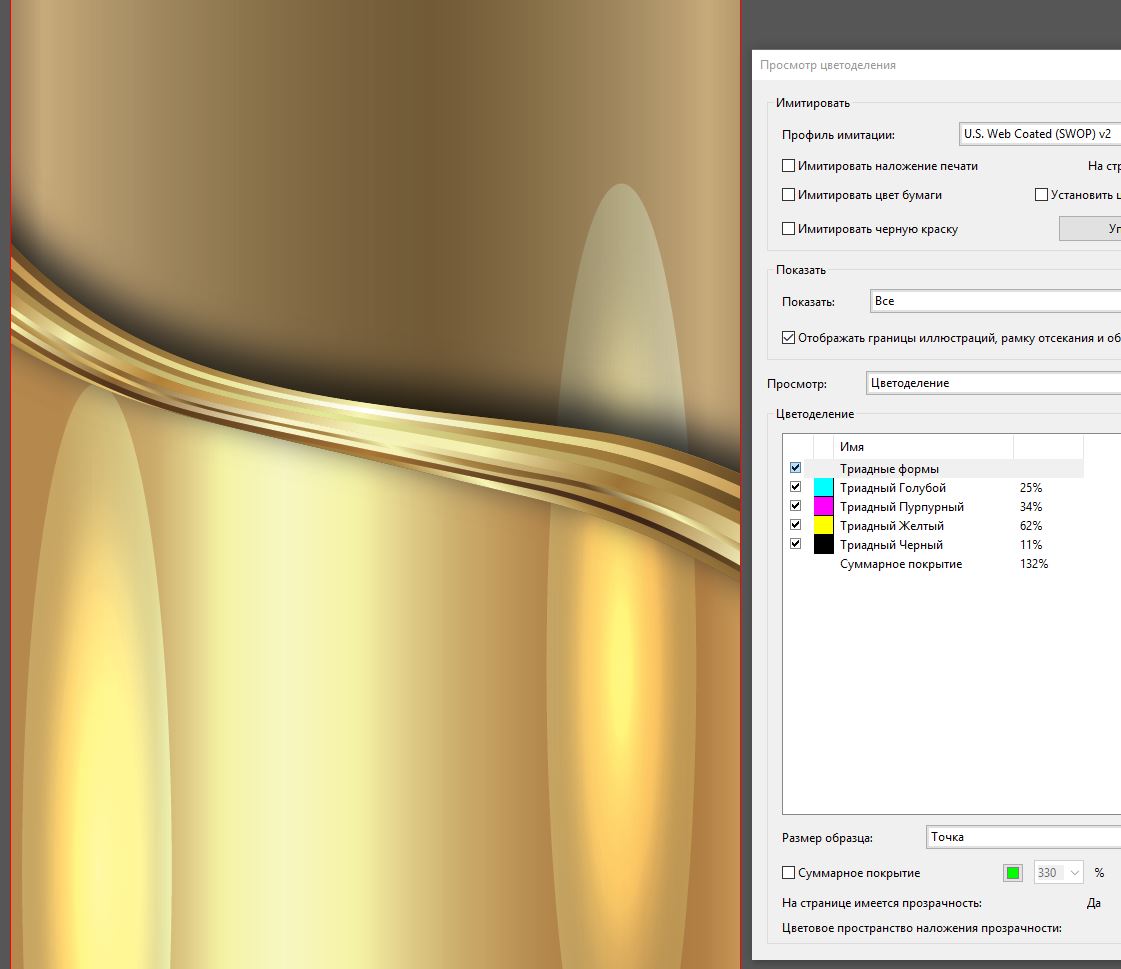Disable the 'Триадный Черный' plate checkbox
The width and height of the screenshot is (1121, 969).
point(796,543)
